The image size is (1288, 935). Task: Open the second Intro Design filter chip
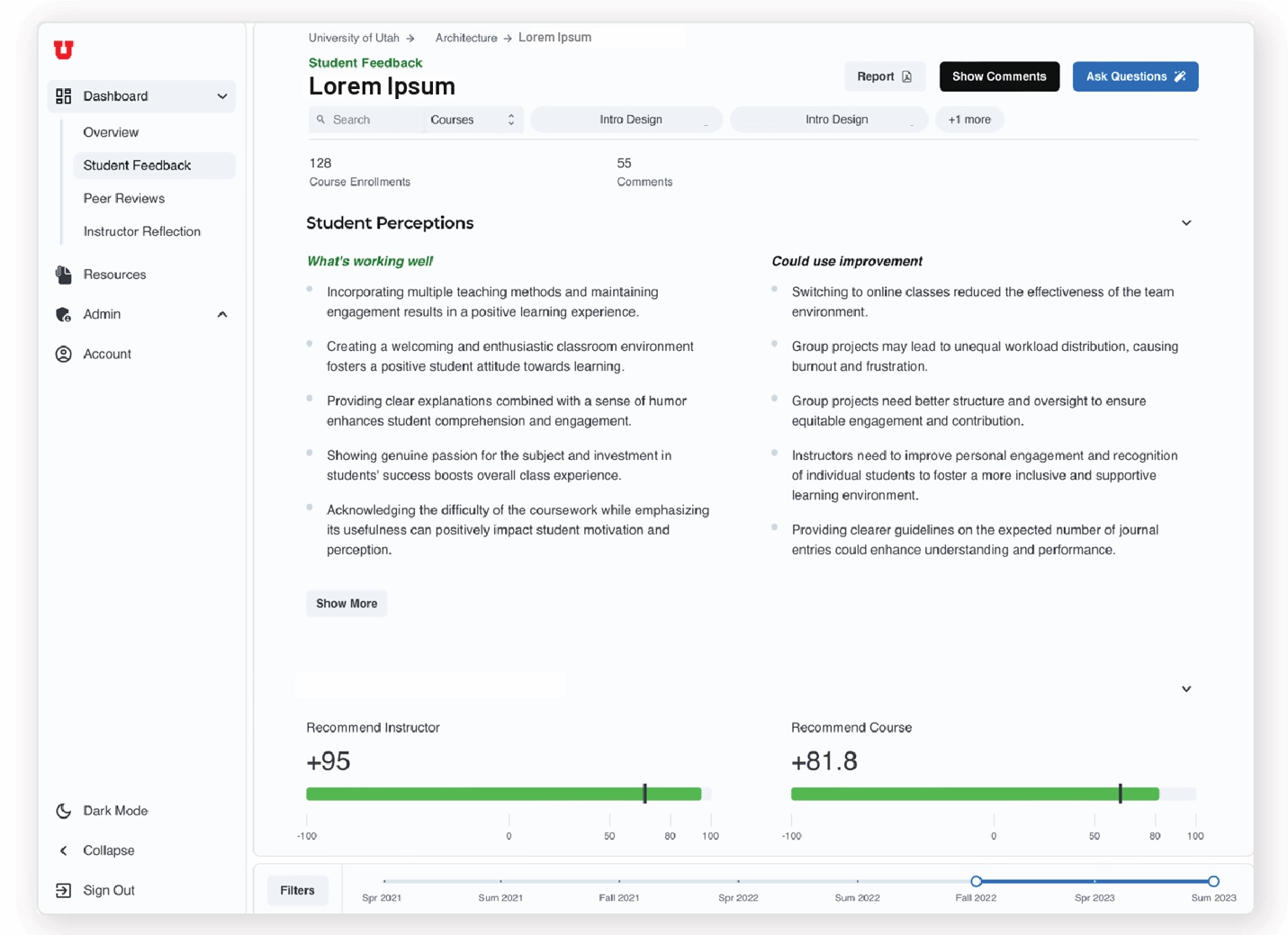click(x=829, y=120)
